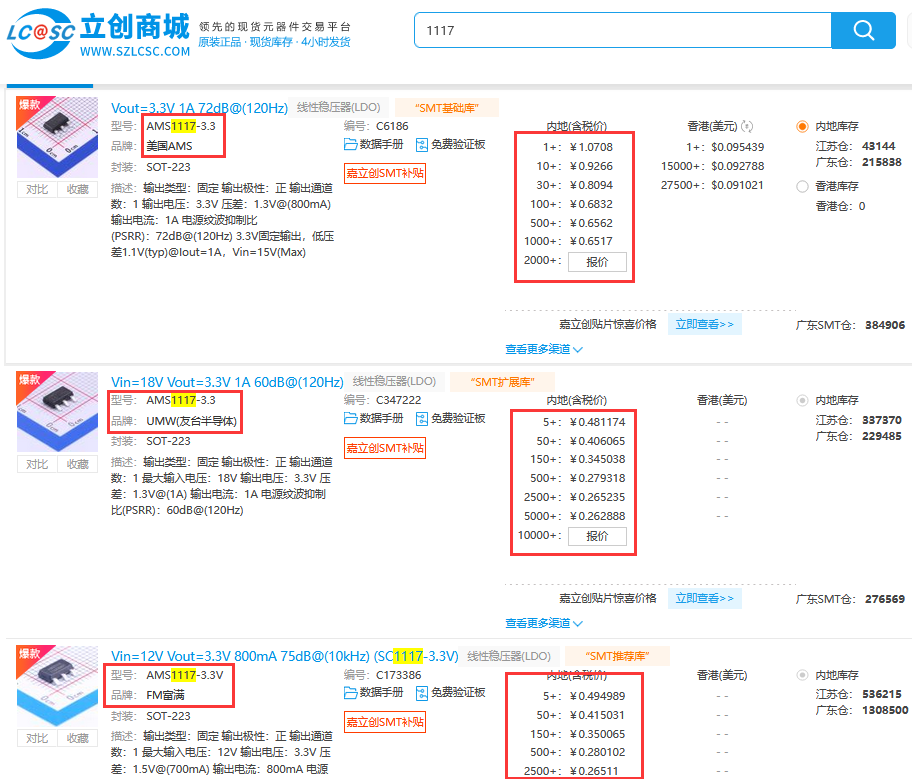The width and height of the screenshot is (912, 779).
Task: Click 数据手册 text link for C6186
Action: 382,144
